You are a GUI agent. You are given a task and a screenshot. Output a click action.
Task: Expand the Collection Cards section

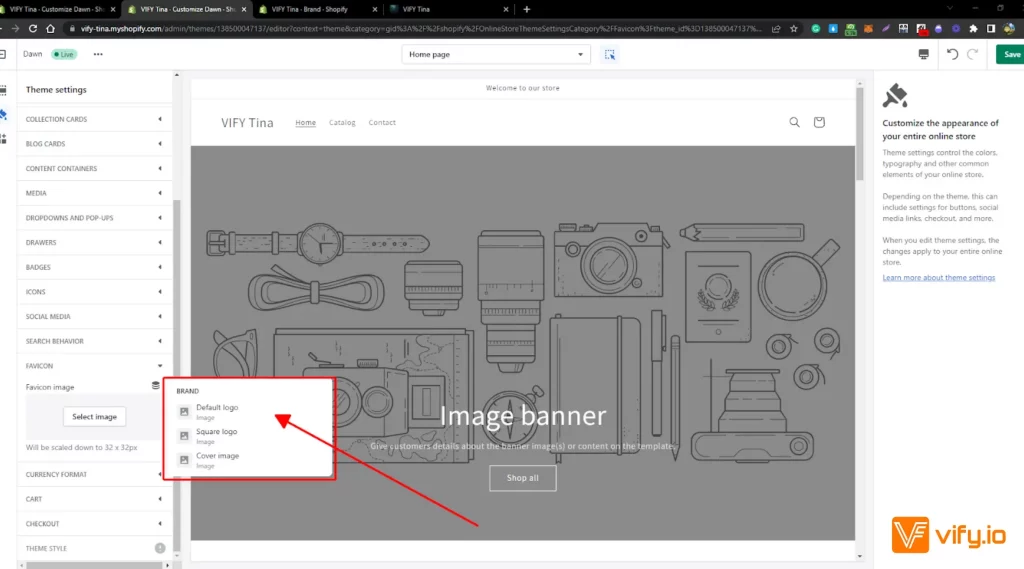(x=94, y=119)
